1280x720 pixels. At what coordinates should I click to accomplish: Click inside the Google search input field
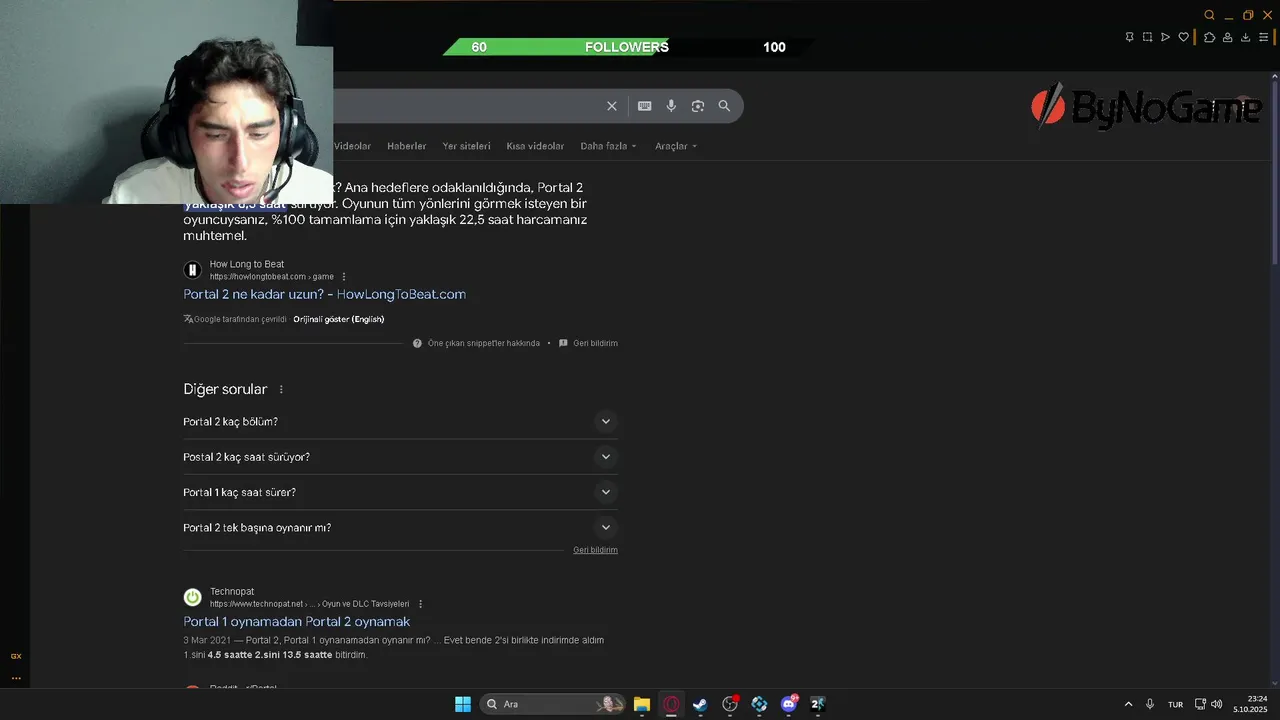(x=465, y=106)
